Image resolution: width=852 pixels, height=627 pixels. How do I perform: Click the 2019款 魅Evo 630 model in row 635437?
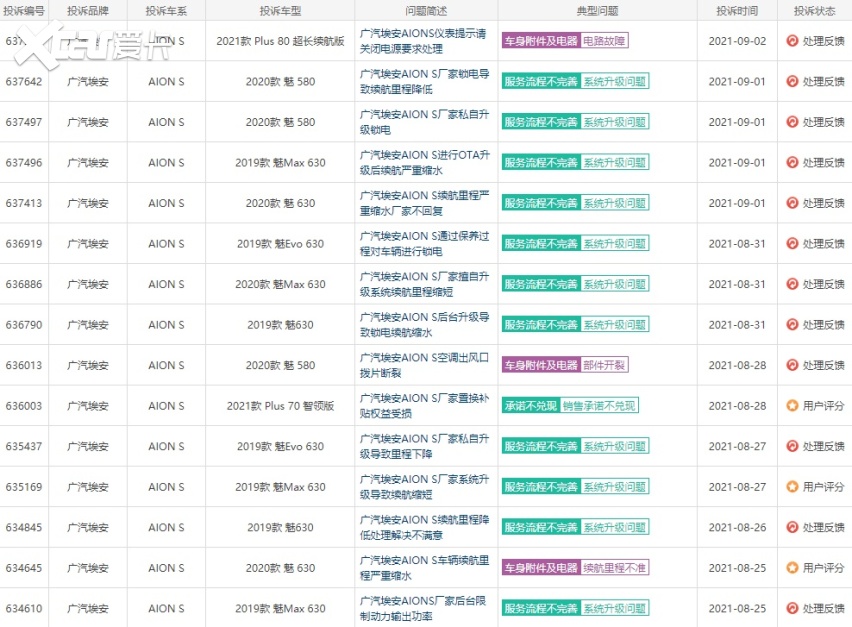280,447
